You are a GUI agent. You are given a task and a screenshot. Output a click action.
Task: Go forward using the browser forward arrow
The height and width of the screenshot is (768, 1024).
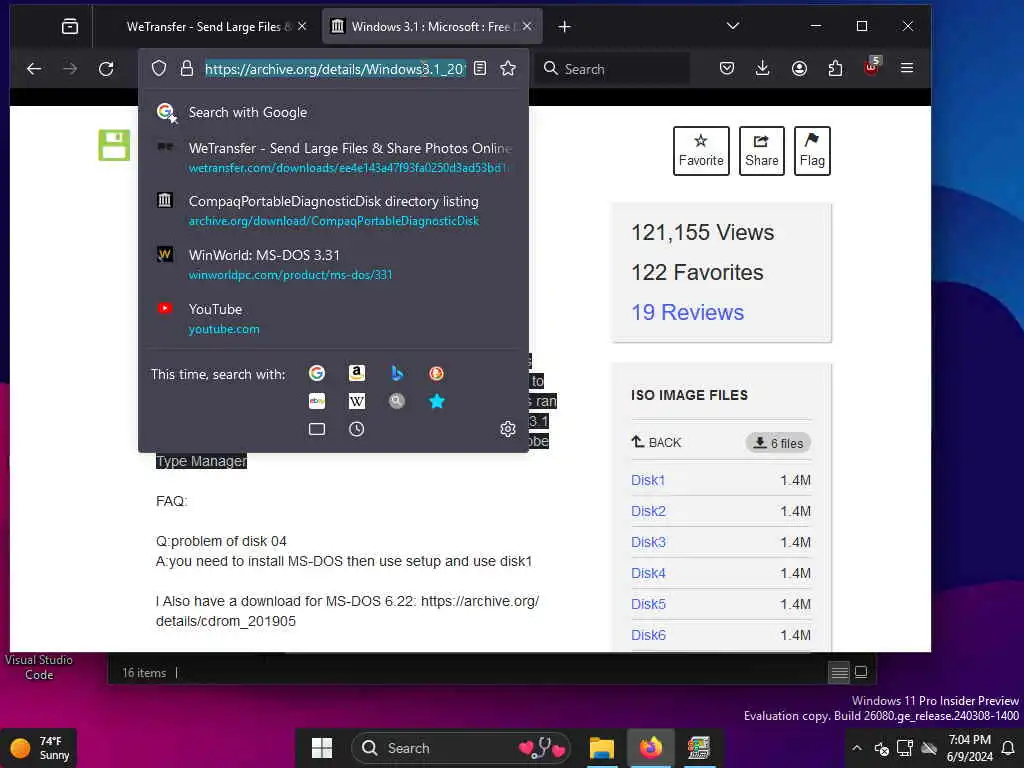[70, 69]
